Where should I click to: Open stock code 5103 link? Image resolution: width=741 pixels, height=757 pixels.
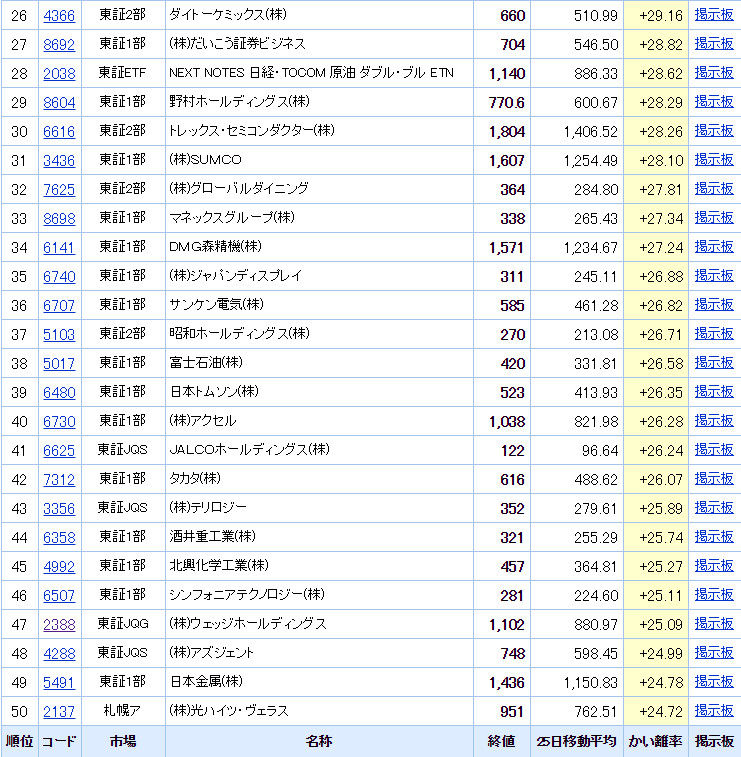point(59,335)
